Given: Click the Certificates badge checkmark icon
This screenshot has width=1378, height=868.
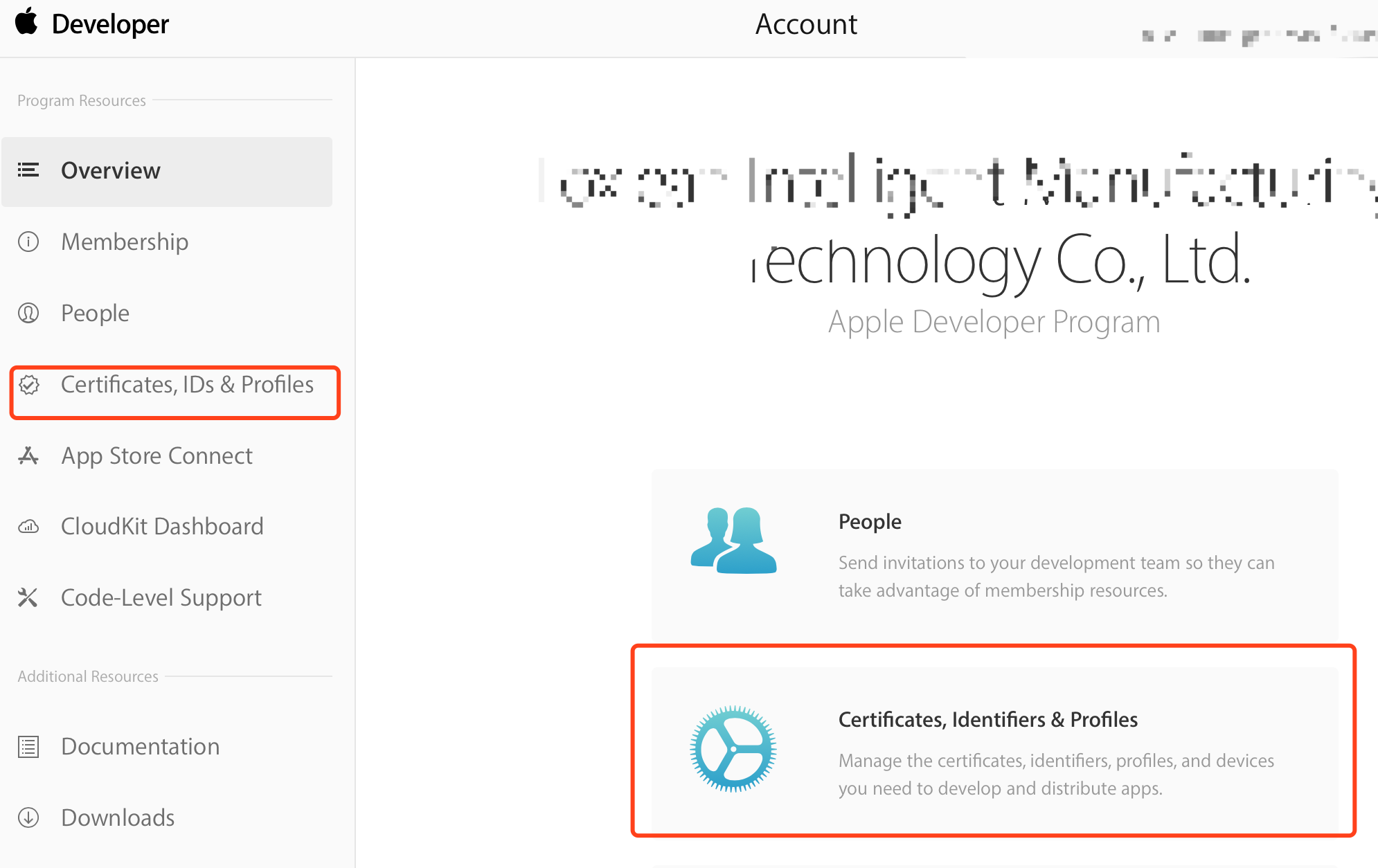Looking at the screenshot, I should pos(29,384).
